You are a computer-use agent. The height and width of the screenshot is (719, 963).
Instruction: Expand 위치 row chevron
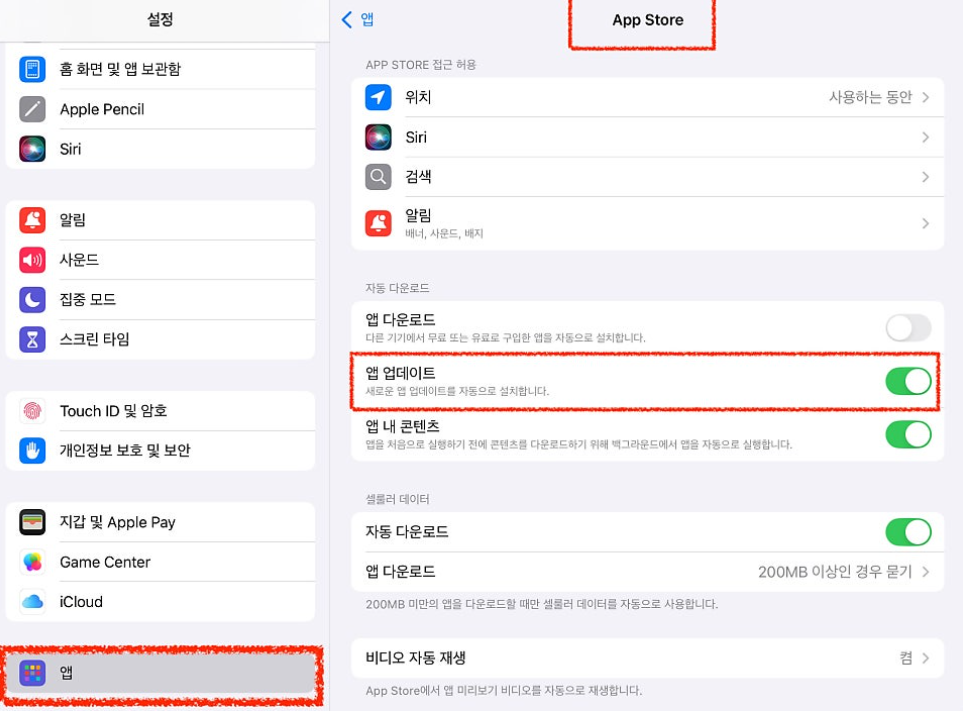[926, 97]
